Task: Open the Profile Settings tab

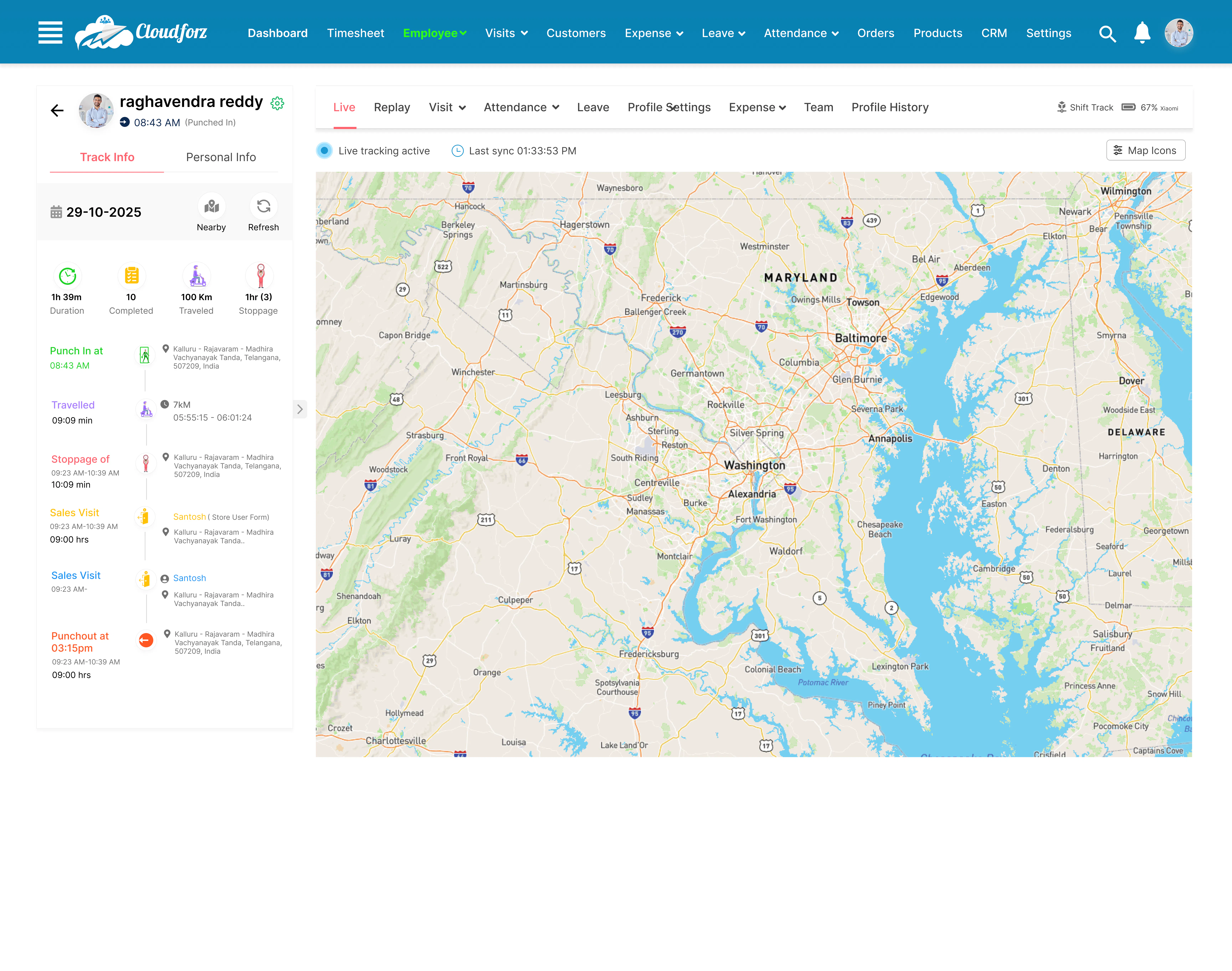Action: tap(669, 107)
